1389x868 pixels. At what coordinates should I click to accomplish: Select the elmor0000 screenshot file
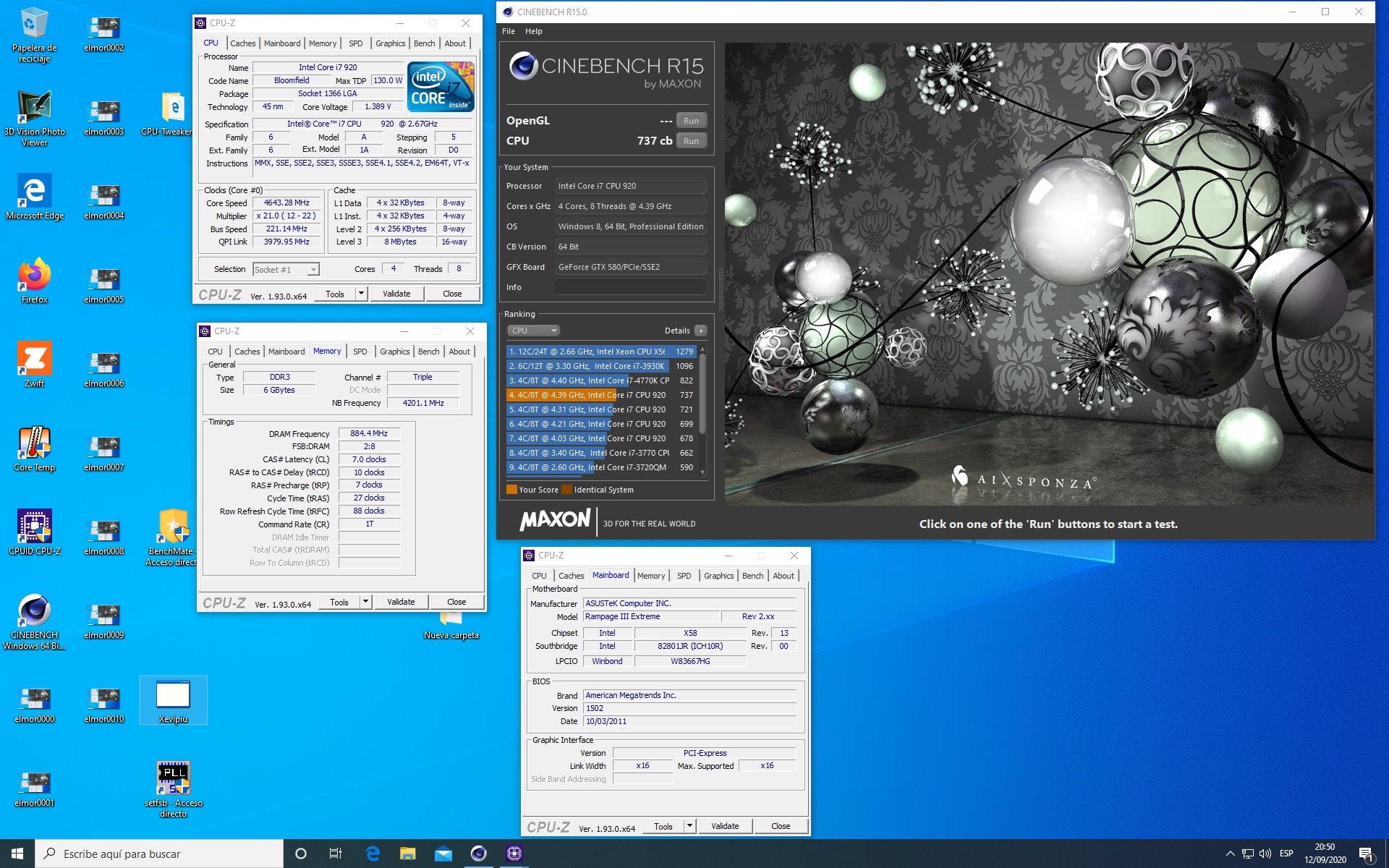(x=34, y=706)
